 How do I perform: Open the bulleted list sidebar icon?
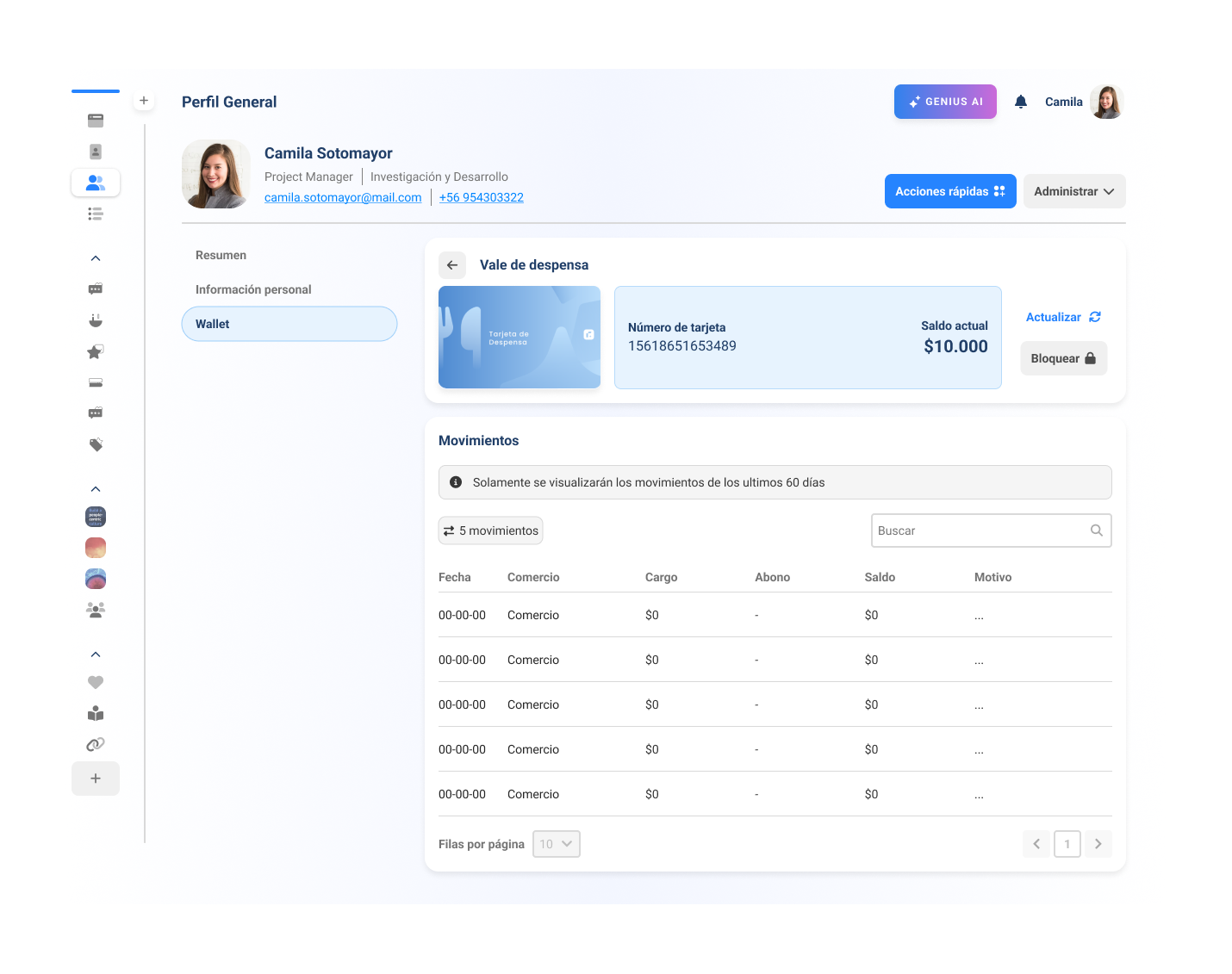tap(96, 214)
